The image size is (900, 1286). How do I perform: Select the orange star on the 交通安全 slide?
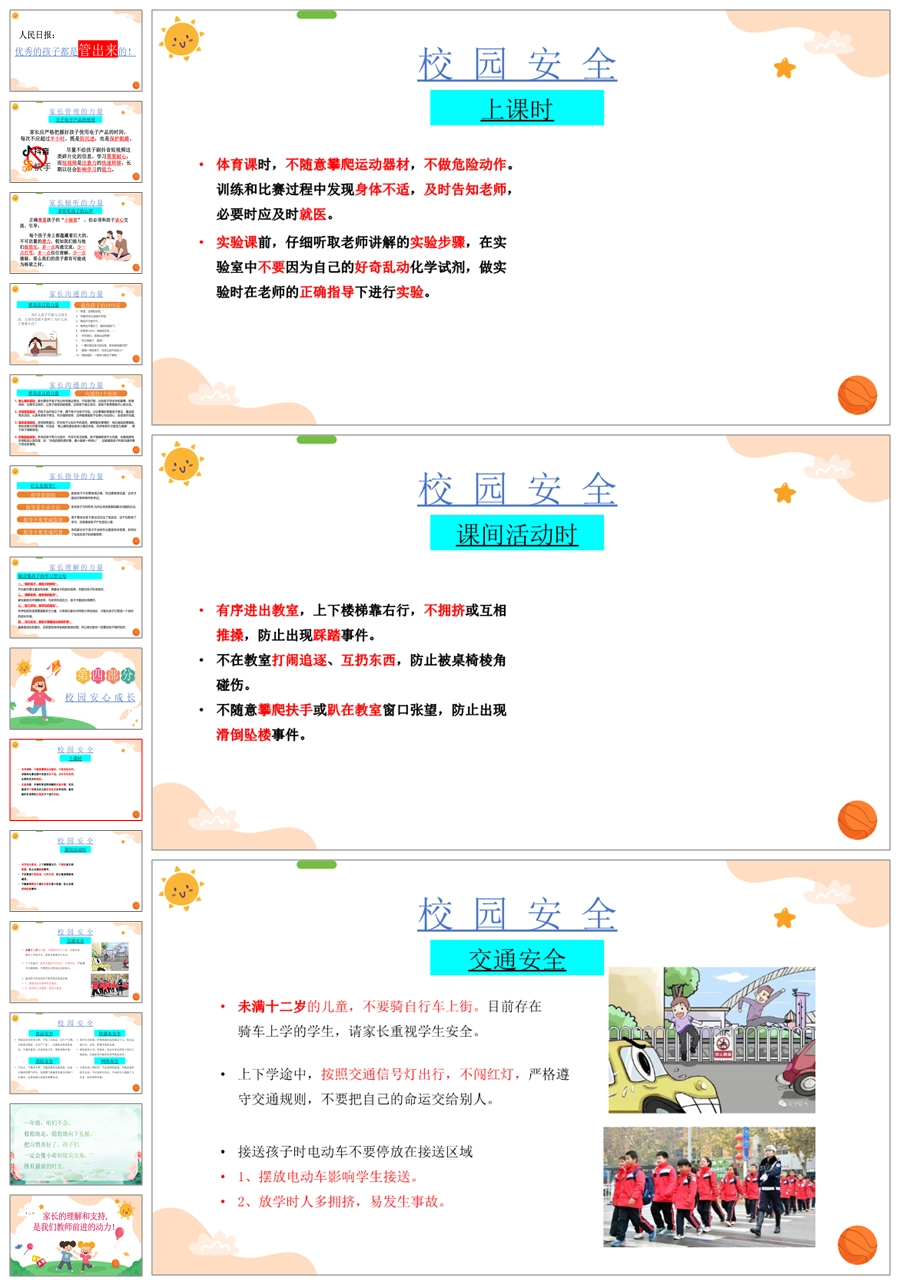[784, 917]
